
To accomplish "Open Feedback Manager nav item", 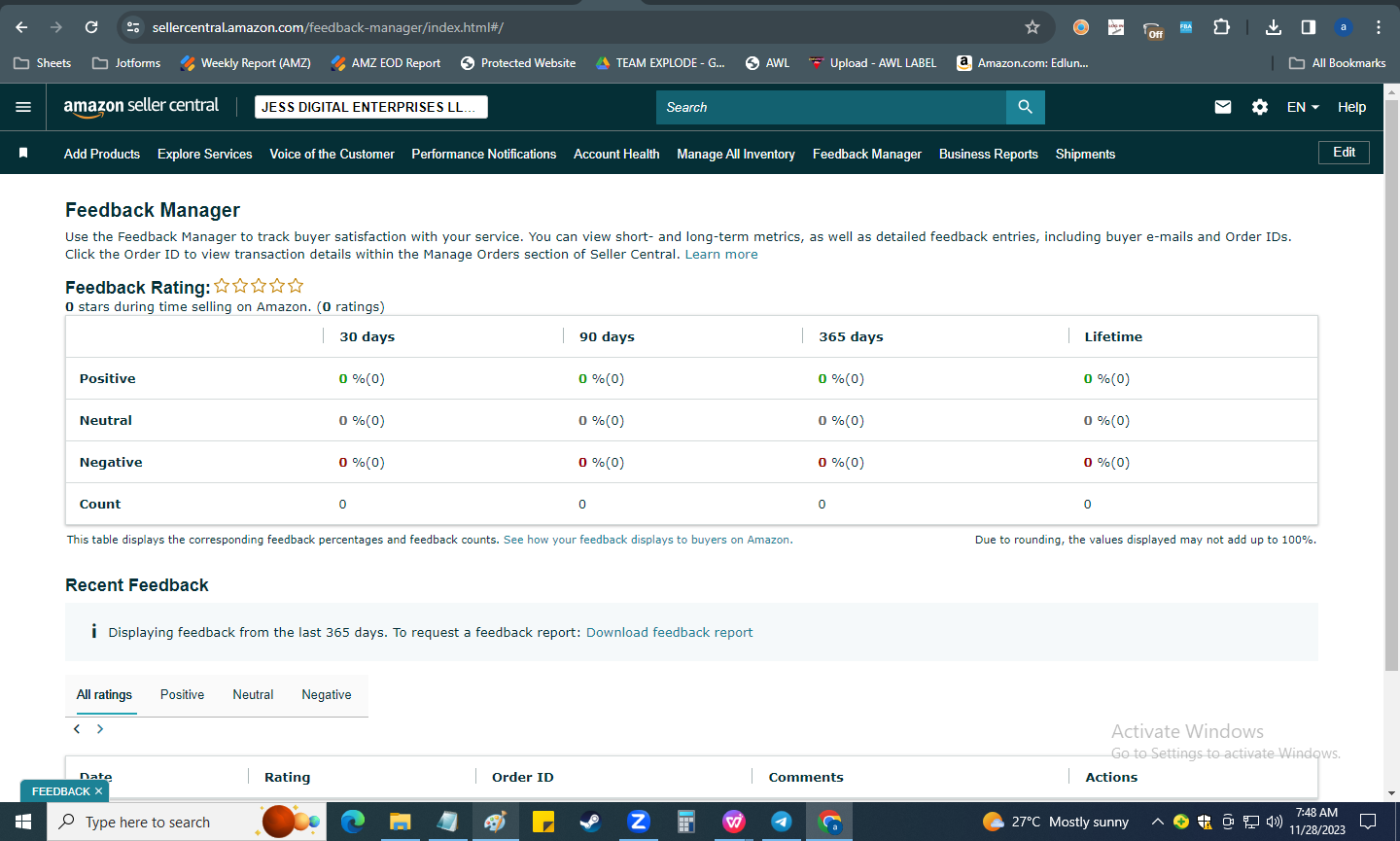I will 867,154.
